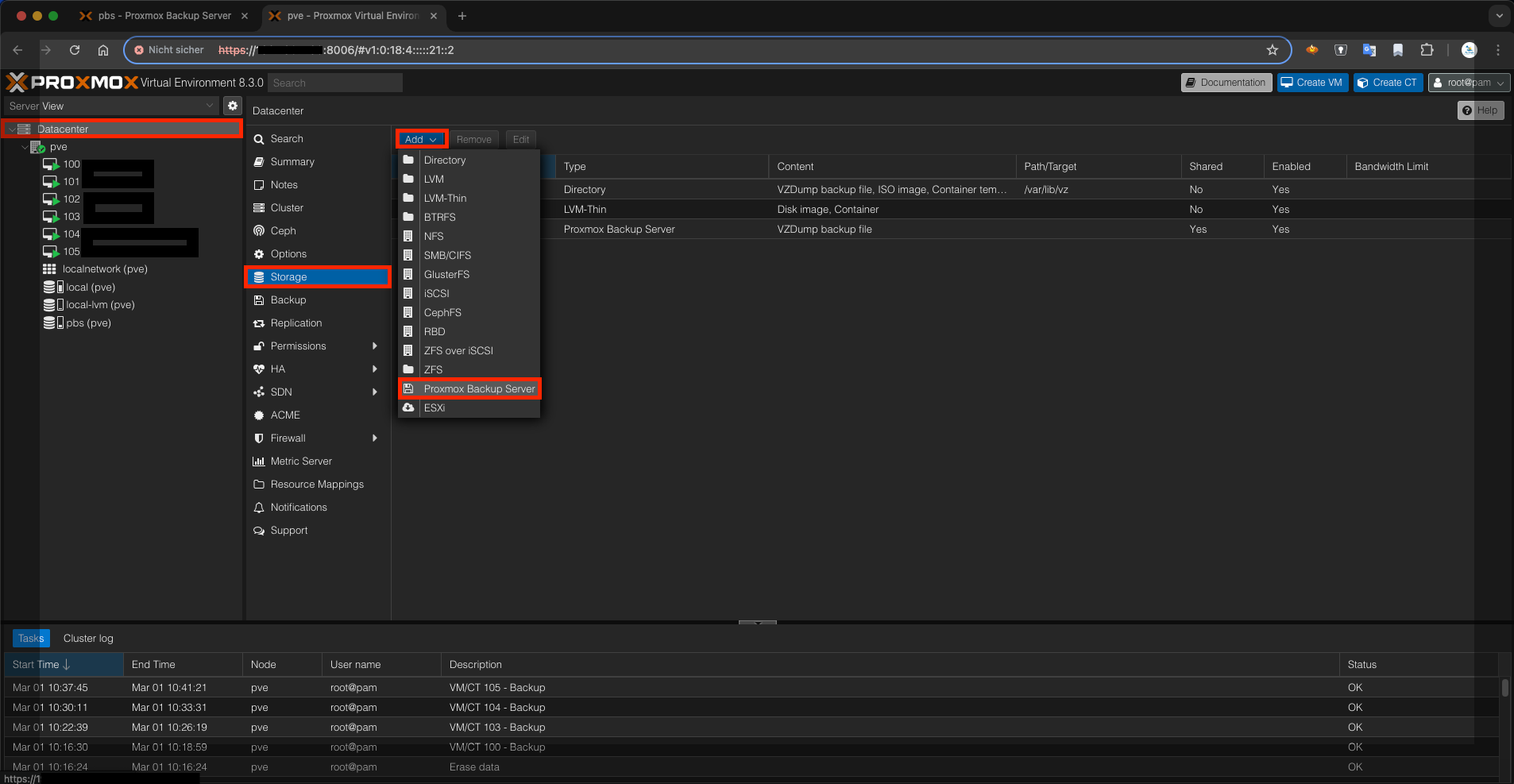This screenshot has width=1514, height=784.
Task: Select the Firewall shield icon
Action: point(259,438)
